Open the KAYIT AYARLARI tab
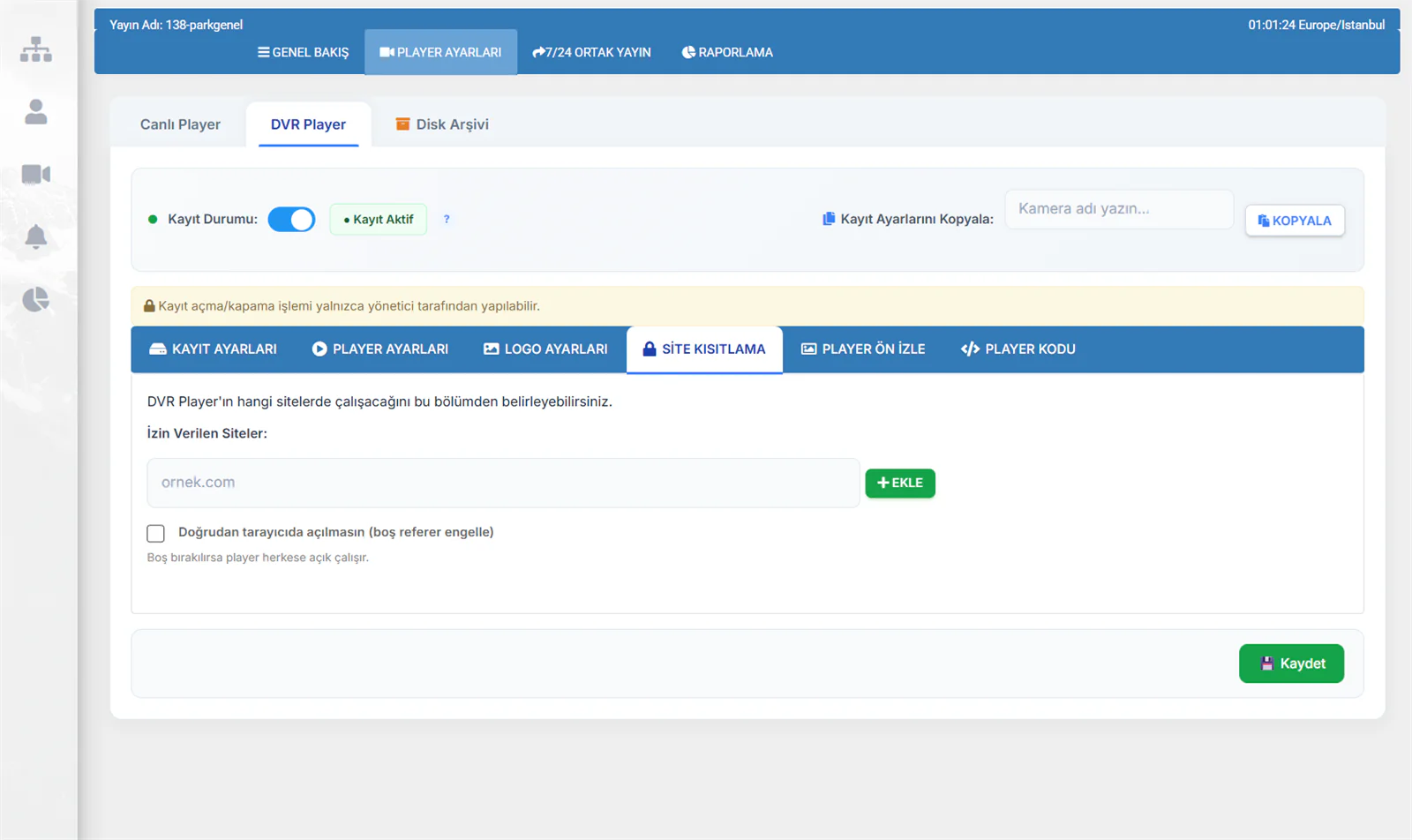The image size is (1412, 840). click(214, 349)
